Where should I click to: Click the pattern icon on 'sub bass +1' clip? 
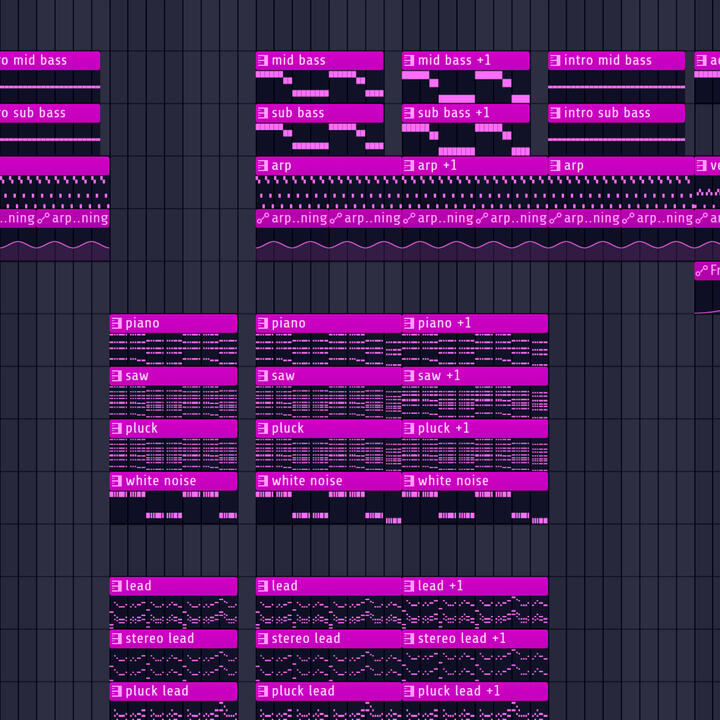tap(409, 114)
